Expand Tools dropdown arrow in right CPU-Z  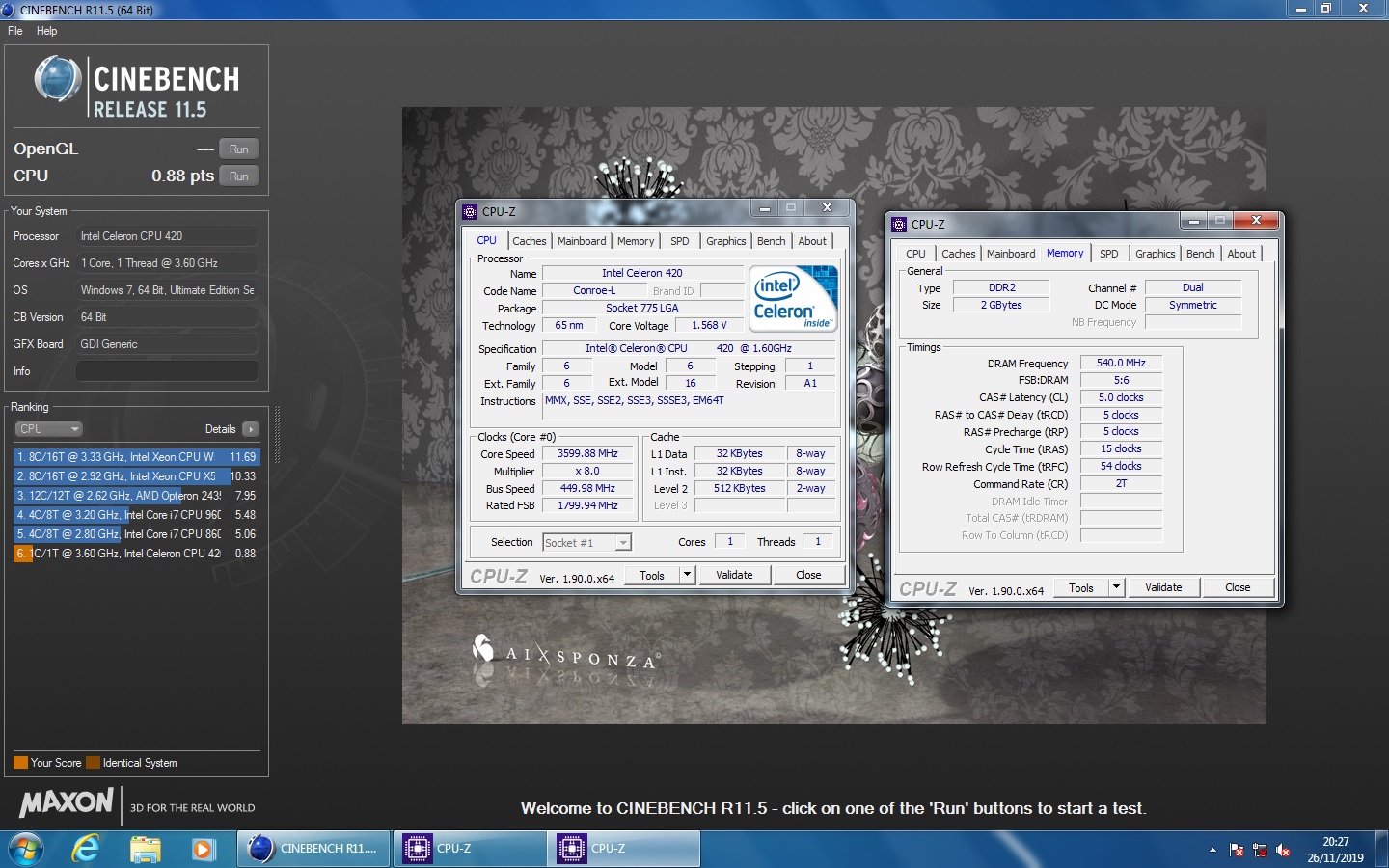tap(1116, 588)
